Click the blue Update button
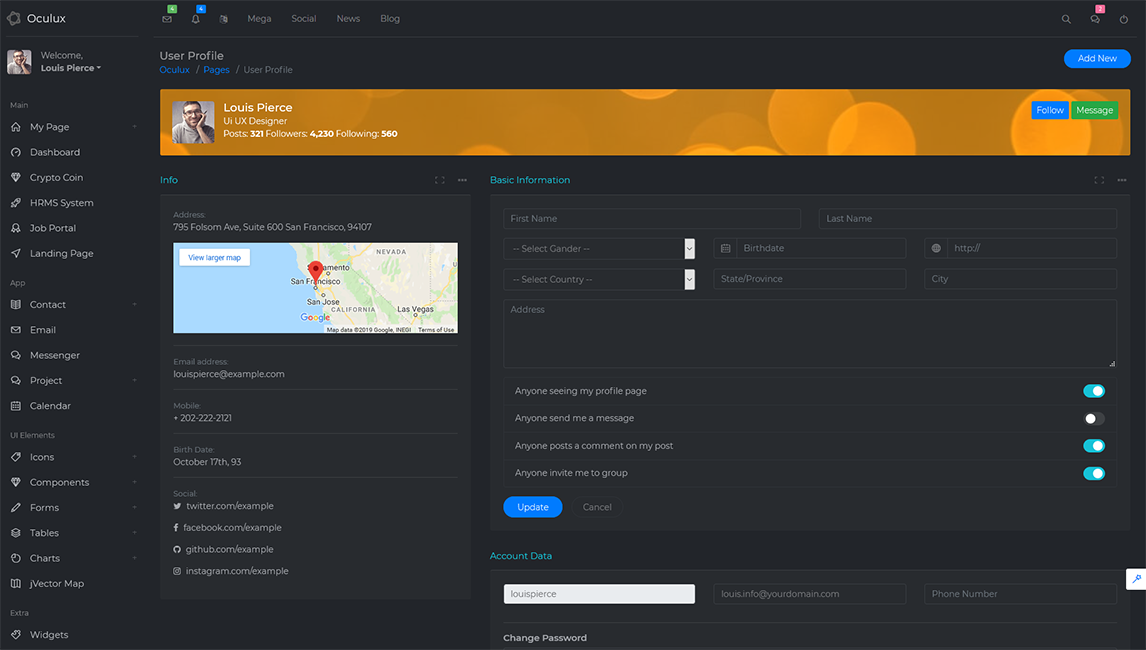The width and height of the screenshot is (1146, 650). click(x=533, y=507)
